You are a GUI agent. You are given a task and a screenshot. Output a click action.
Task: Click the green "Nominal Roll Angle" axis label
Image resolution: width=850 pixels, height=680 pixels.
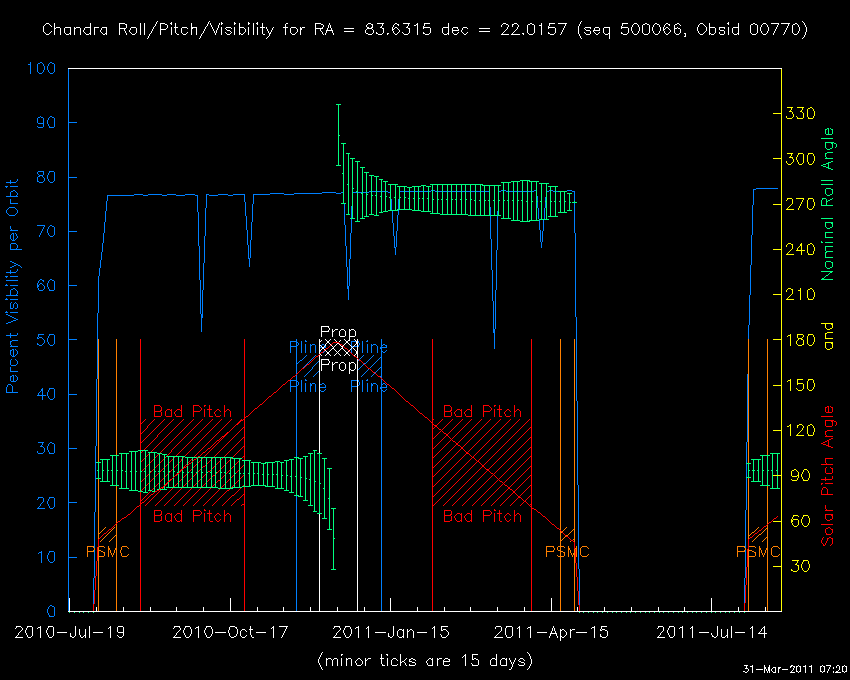(827, 204)
